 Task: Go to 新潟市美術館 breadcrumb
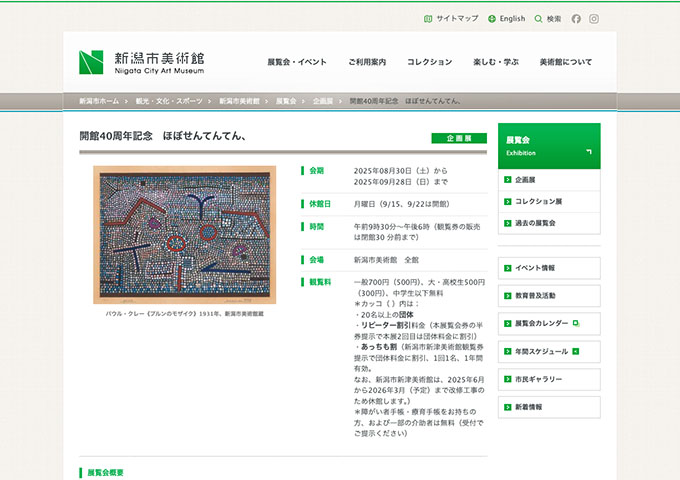(239, 101)
